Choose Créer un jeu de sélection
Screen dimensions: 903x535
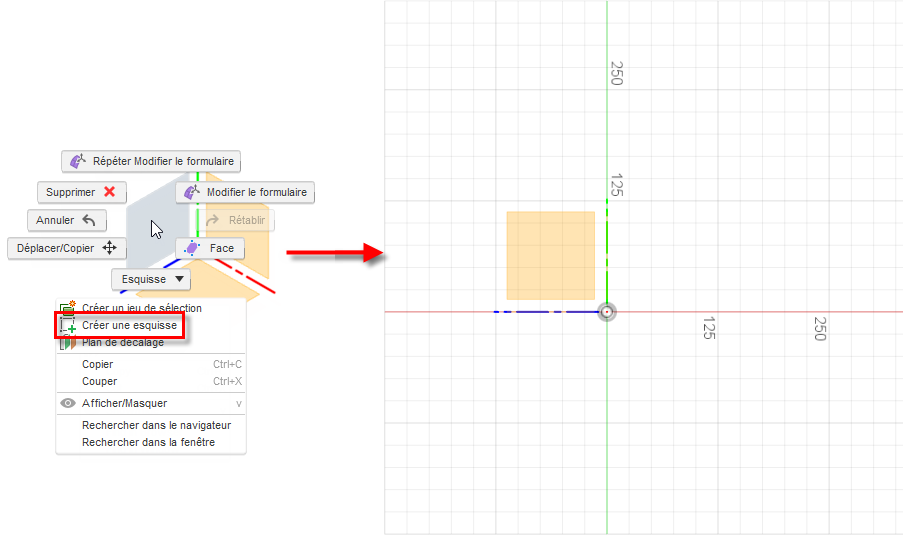coord(142,308)
